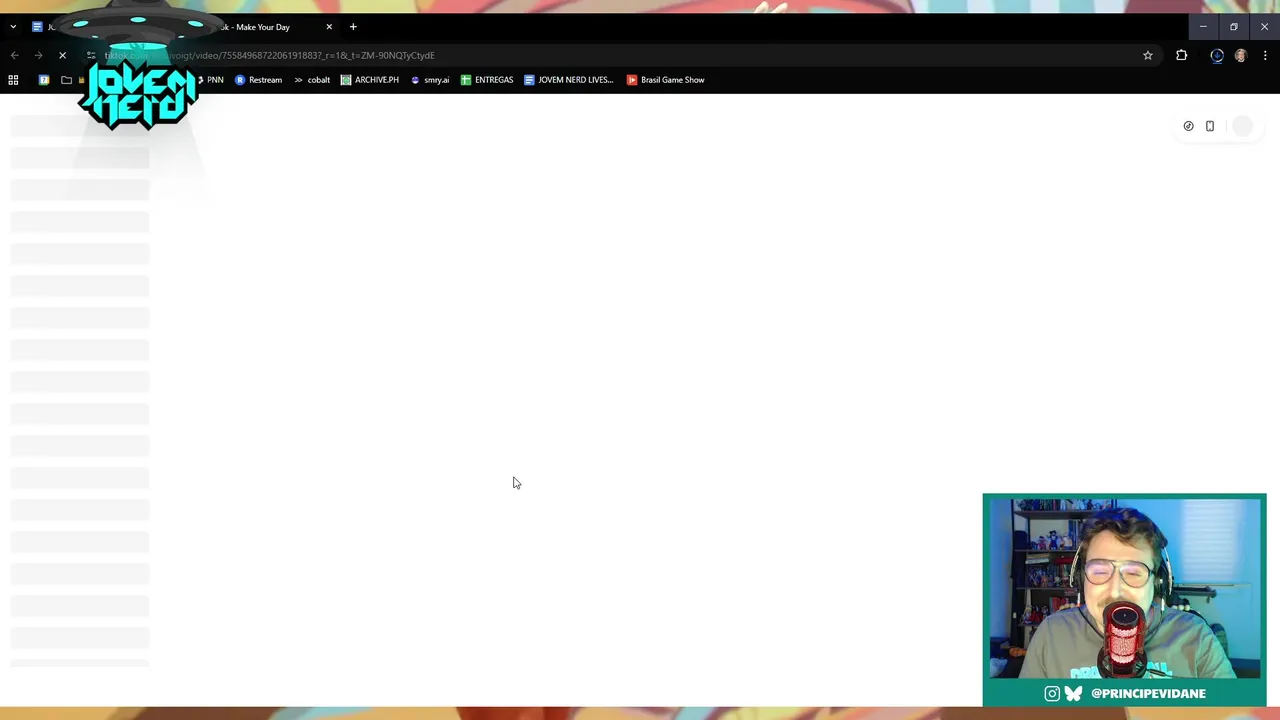Open the smry.ai bookmark
The width and height of the screenshot is (1280, 720).
[x=430, y=80]
